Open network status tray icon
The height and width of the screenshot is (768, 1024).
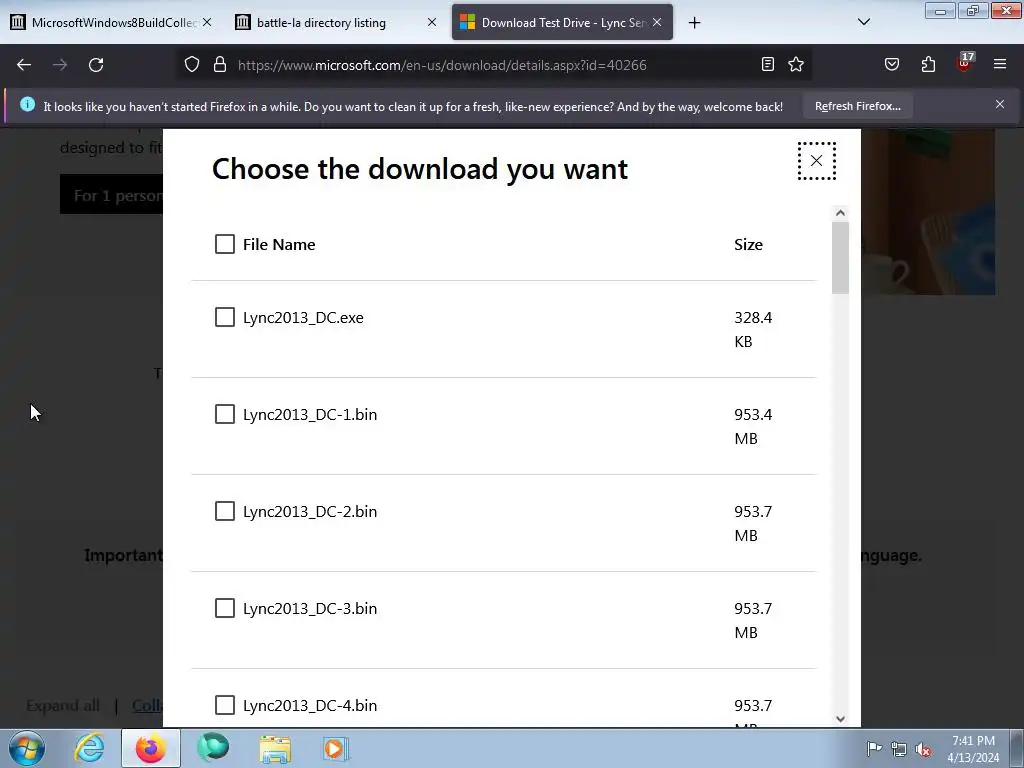899,749
